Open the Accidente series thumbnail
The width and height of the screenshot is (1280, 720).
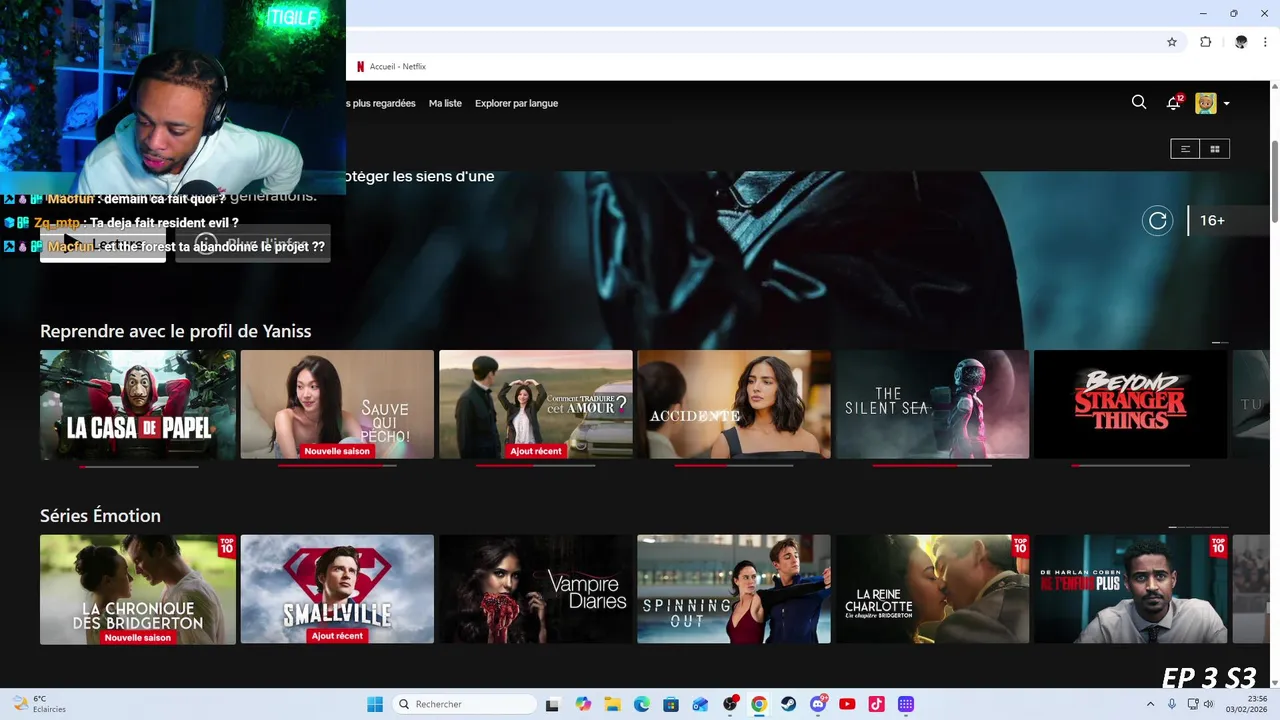tap(734, 404)
